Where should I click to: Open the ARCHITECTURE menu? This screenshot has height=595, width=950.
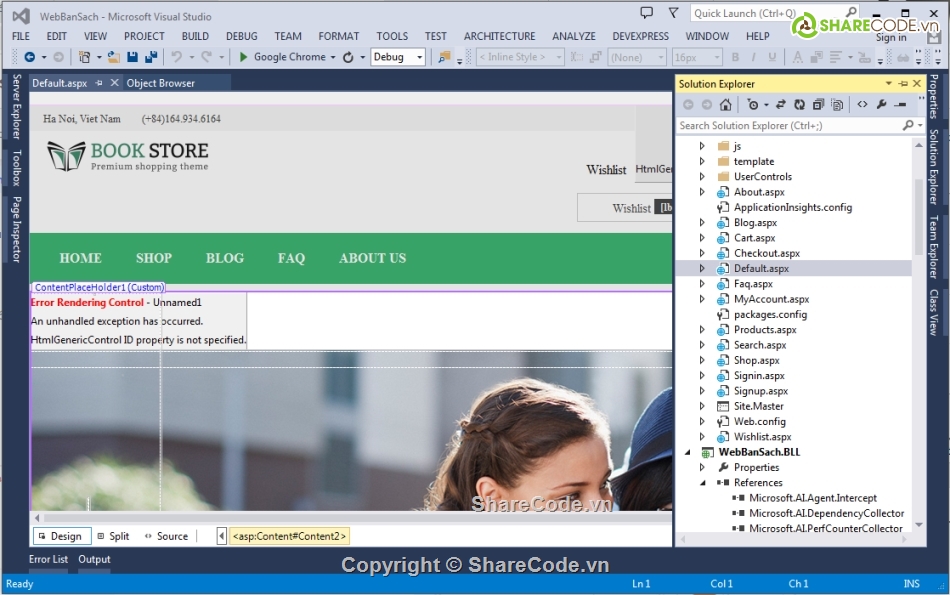pyautogui.click(x=499, y=36)
